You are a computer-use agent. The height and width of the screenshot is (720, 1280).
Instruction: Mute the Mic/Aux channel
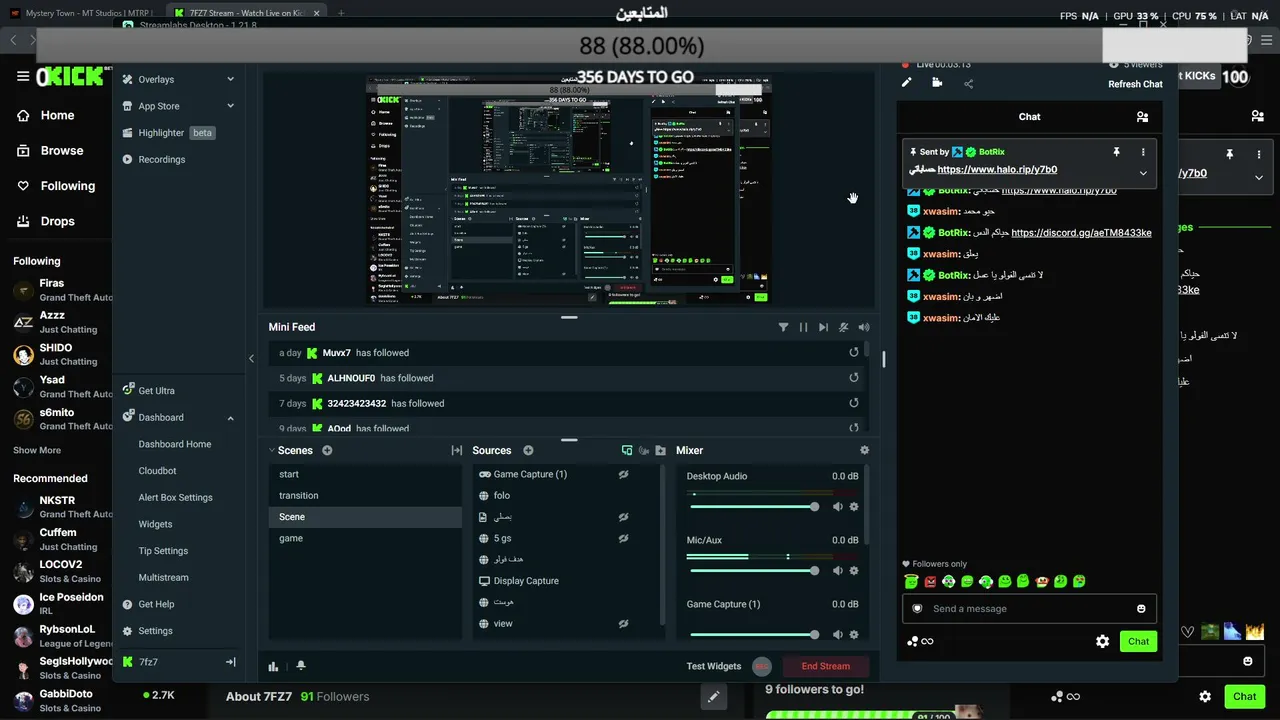tap(838, 571)
